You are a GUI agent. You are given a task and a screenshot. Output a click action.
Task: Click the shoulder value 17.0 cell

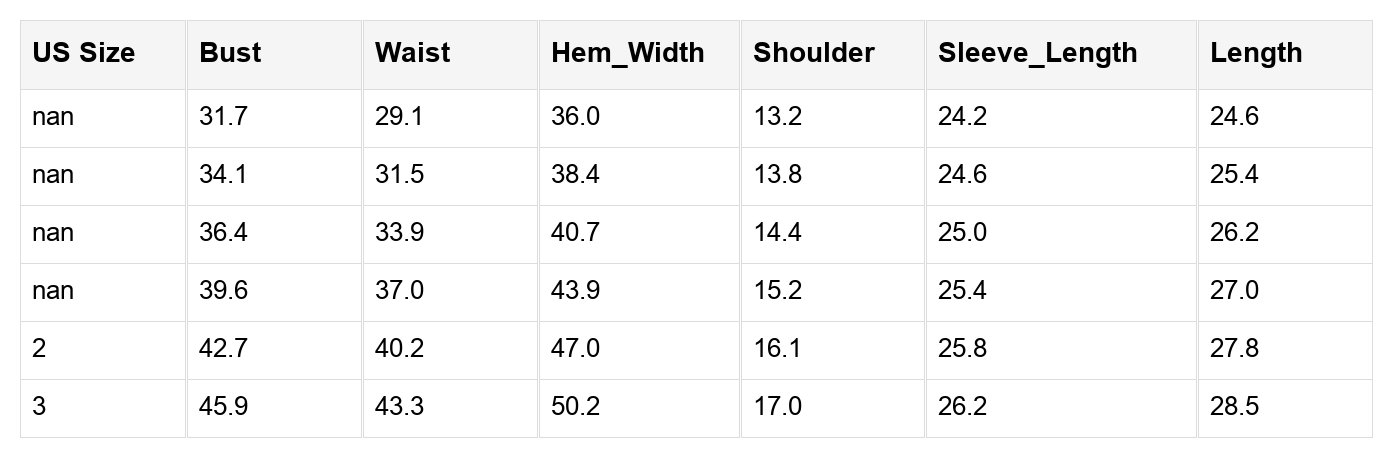pyautogui.click(x=777, y=407)
